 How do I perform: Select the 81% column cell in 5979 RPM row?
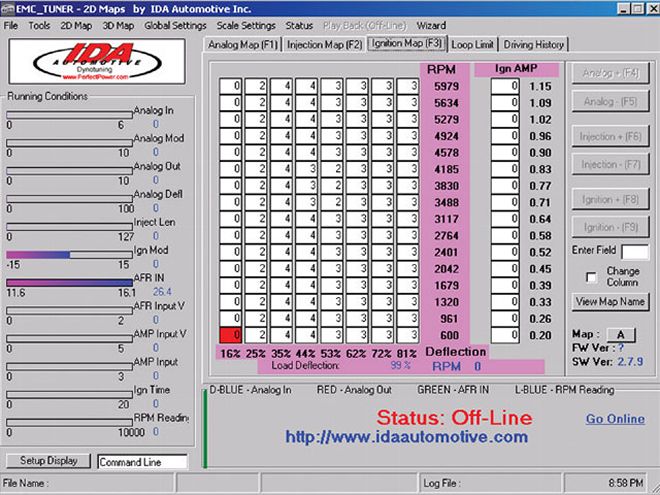pyautogui.click(x=407, y=86)
